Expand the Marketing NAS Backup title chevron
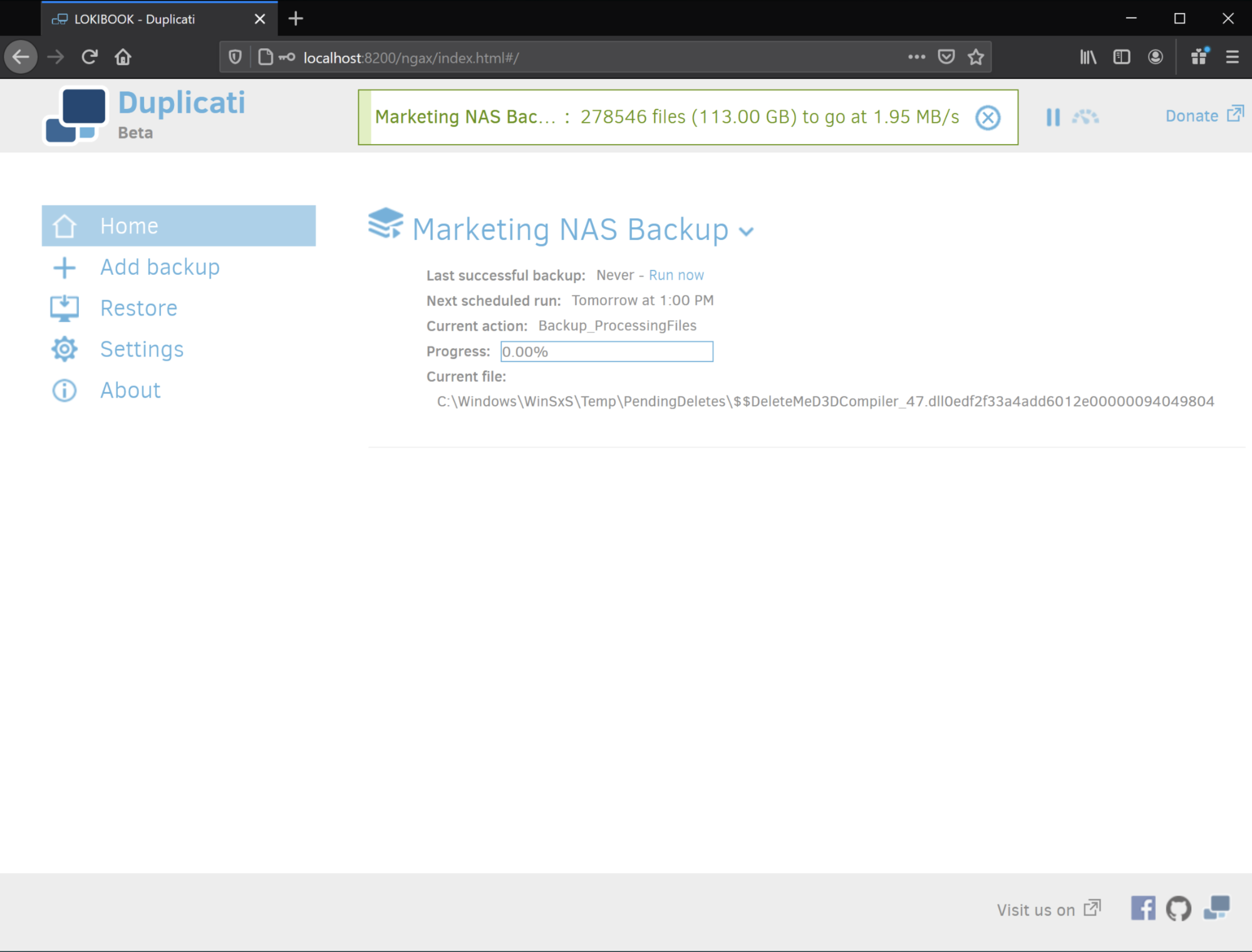Viewport: 1252px width, 952px height. (747, 231)
